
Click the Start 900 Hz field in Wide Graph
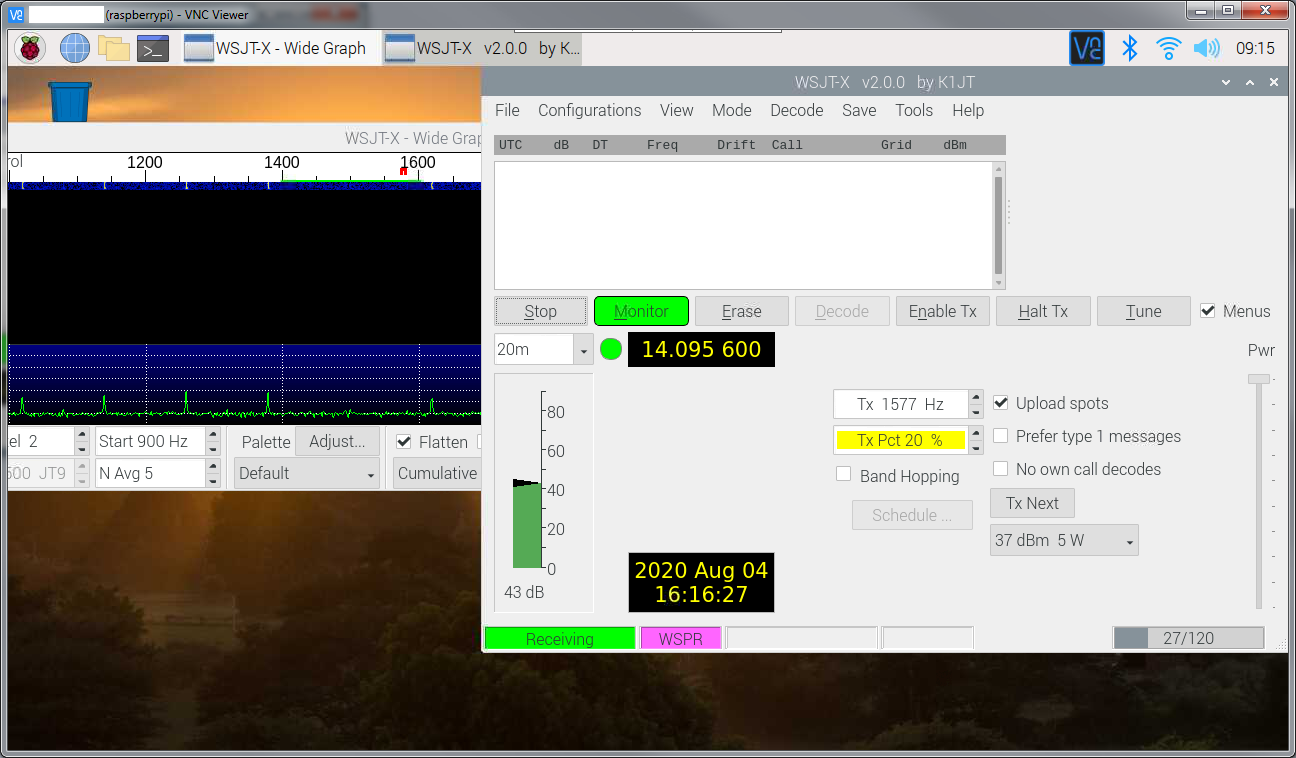[149, 442]
